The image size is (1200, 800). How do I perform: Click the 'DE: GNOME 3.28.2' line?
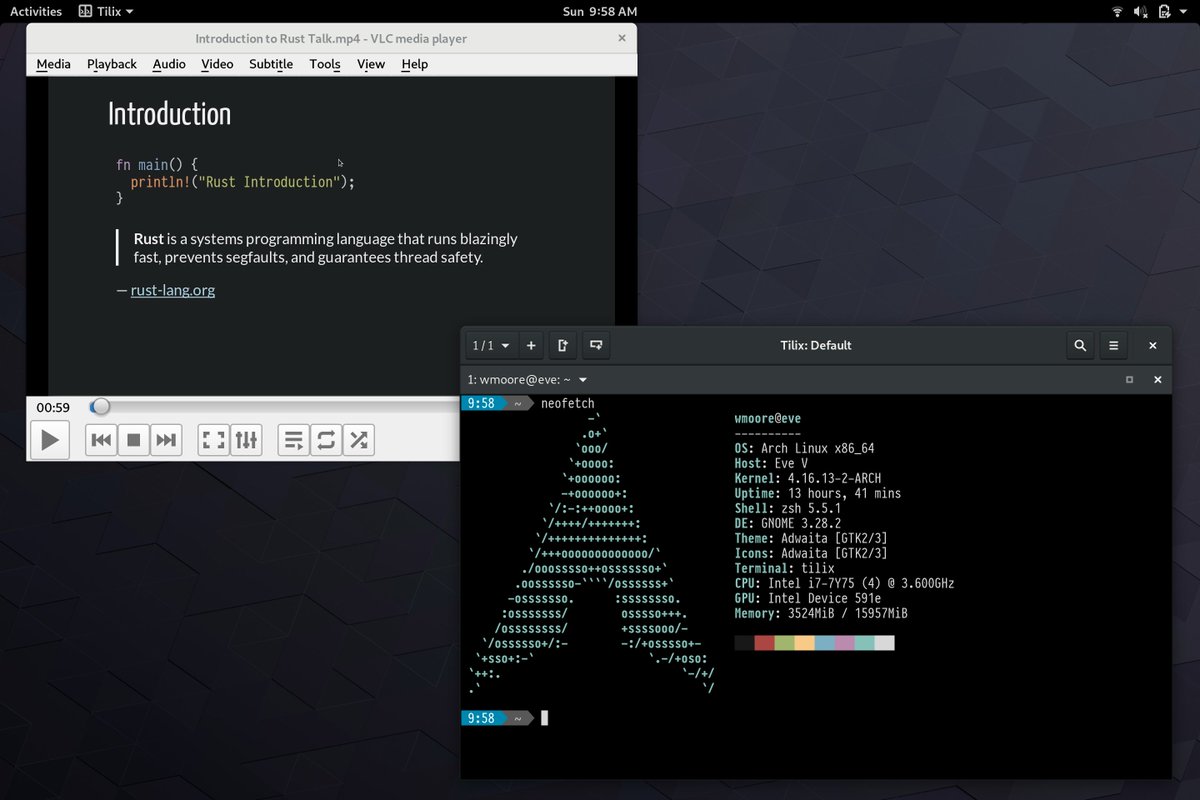click(x=788, y=524)
